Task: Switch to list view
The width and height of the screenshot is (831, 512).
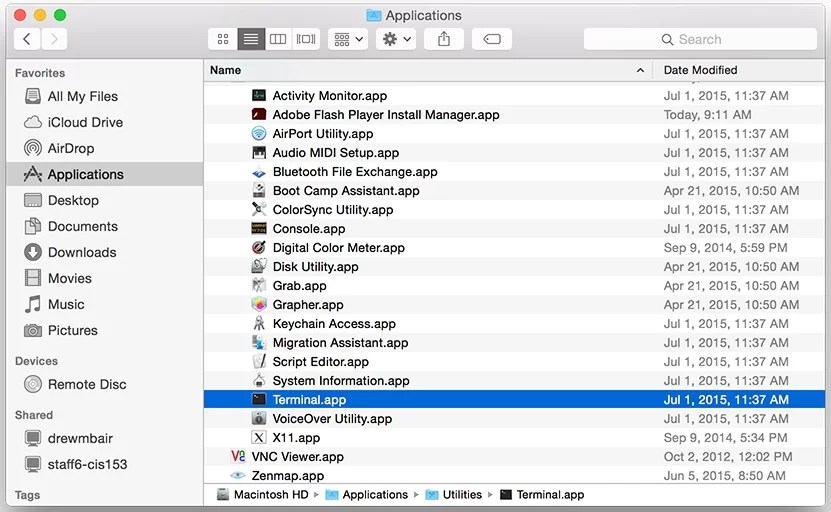Action: [251, 39]
